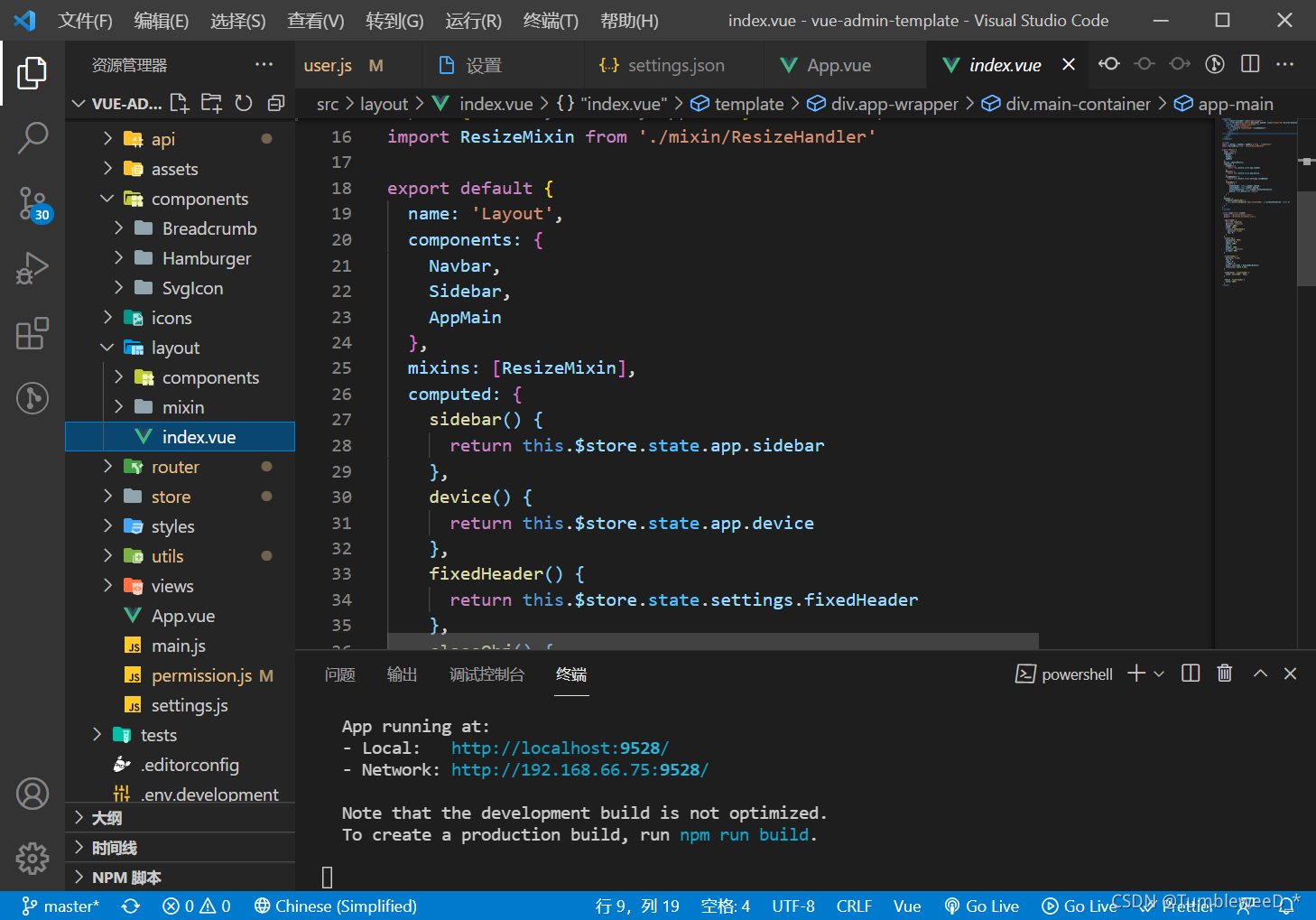This screenshot has height=920, width=1316.
Task: Kill the terminal with trash icon
Action: click(x=1224, y=674)
